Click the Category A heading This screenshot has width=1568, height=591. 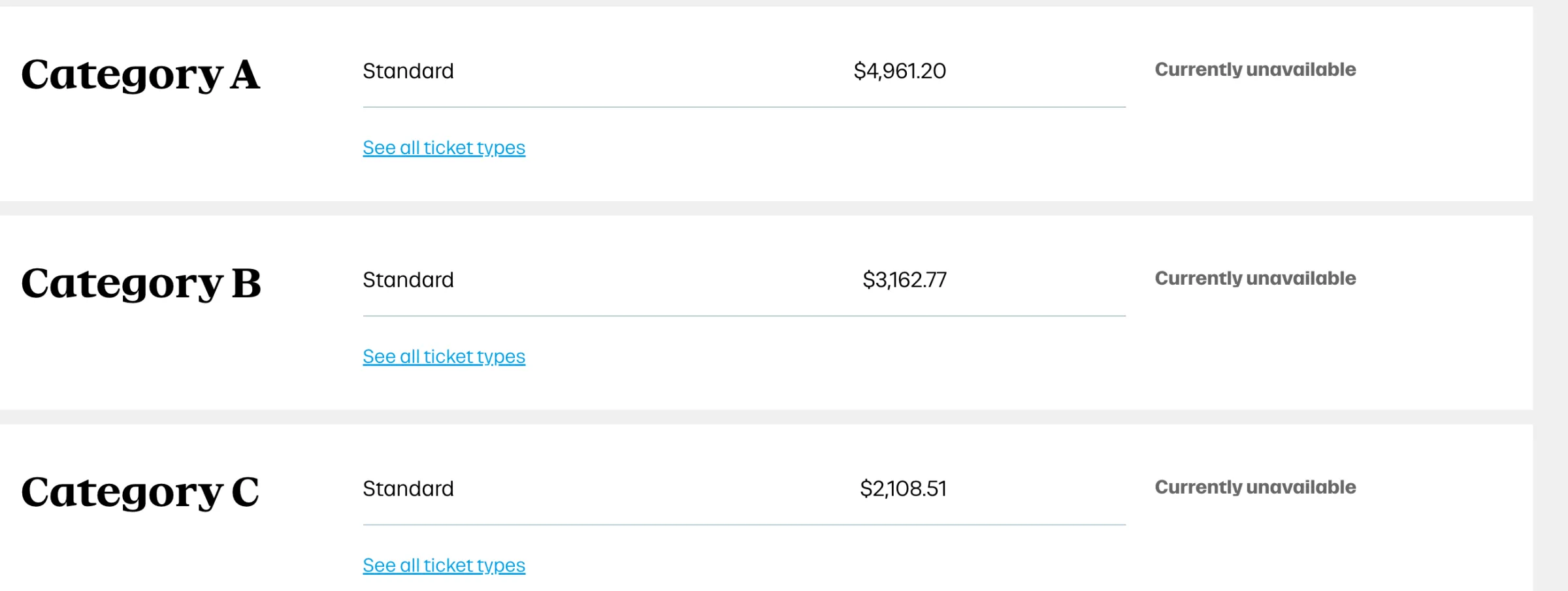tap(140, 74)
